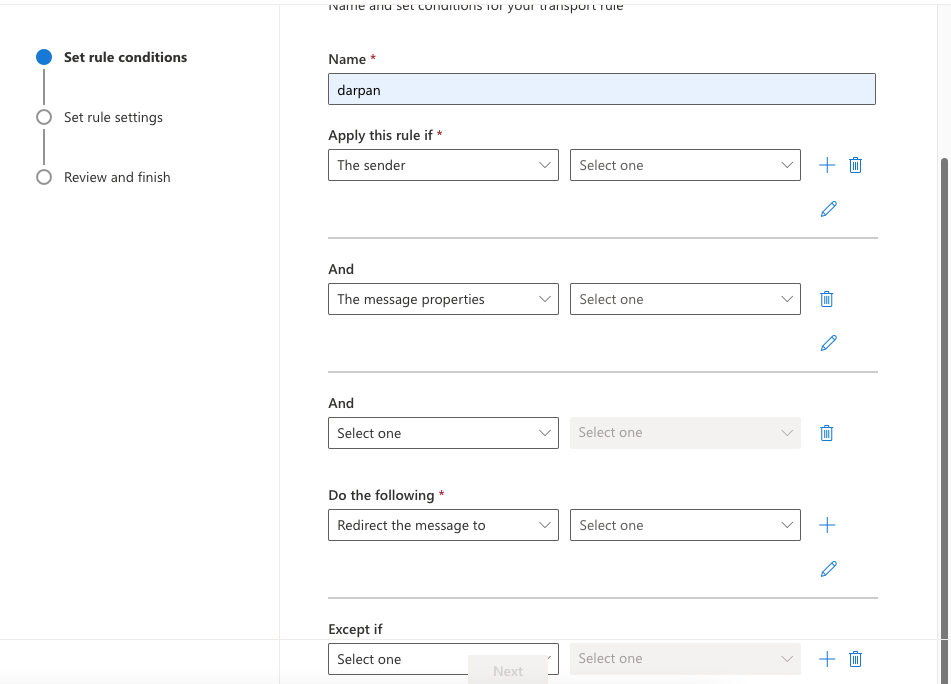Screen dimensions: 951x684
Task: Click the Next button
Action: (508, 671)
